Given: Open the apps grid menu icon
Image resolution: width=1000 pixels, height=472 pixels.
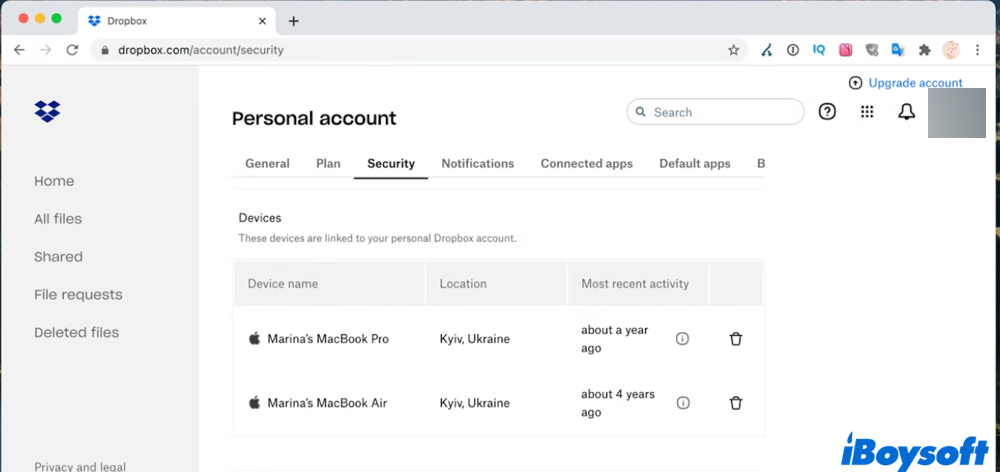Looking at the screenshot, I should (867, 112).
